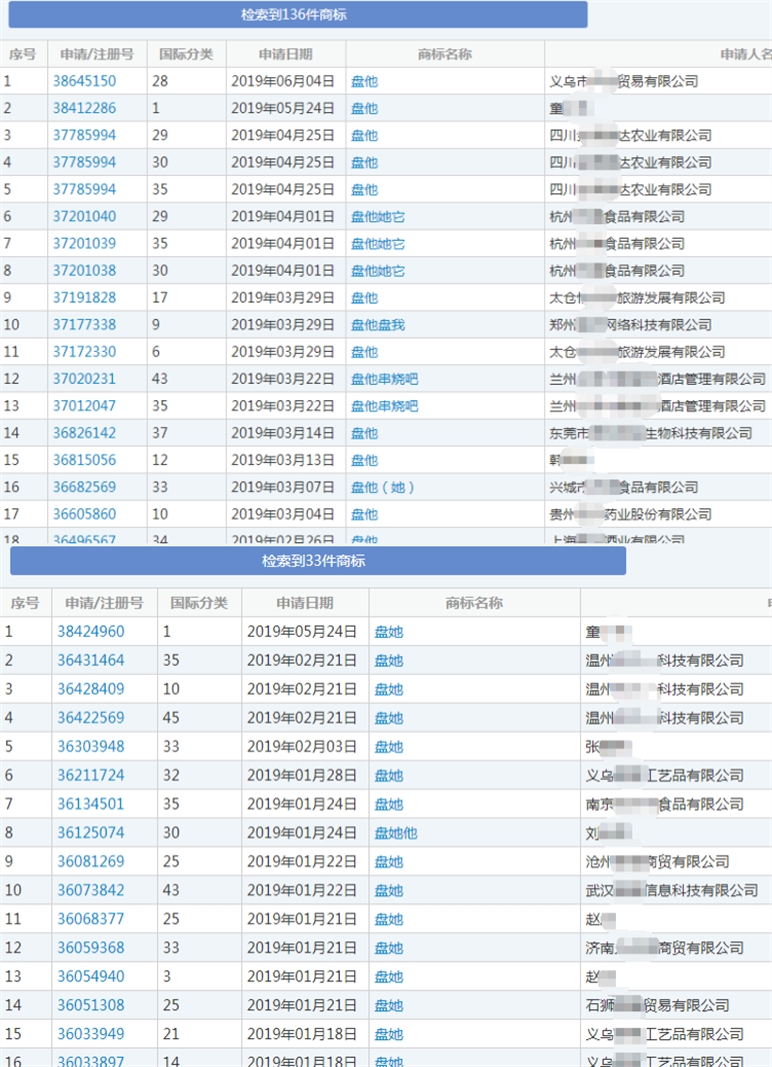The width and height of the screenshot is (772, 1067).
Task: Select the applicant cell ending 药业股份有限公司
Action: coord(630,514)
